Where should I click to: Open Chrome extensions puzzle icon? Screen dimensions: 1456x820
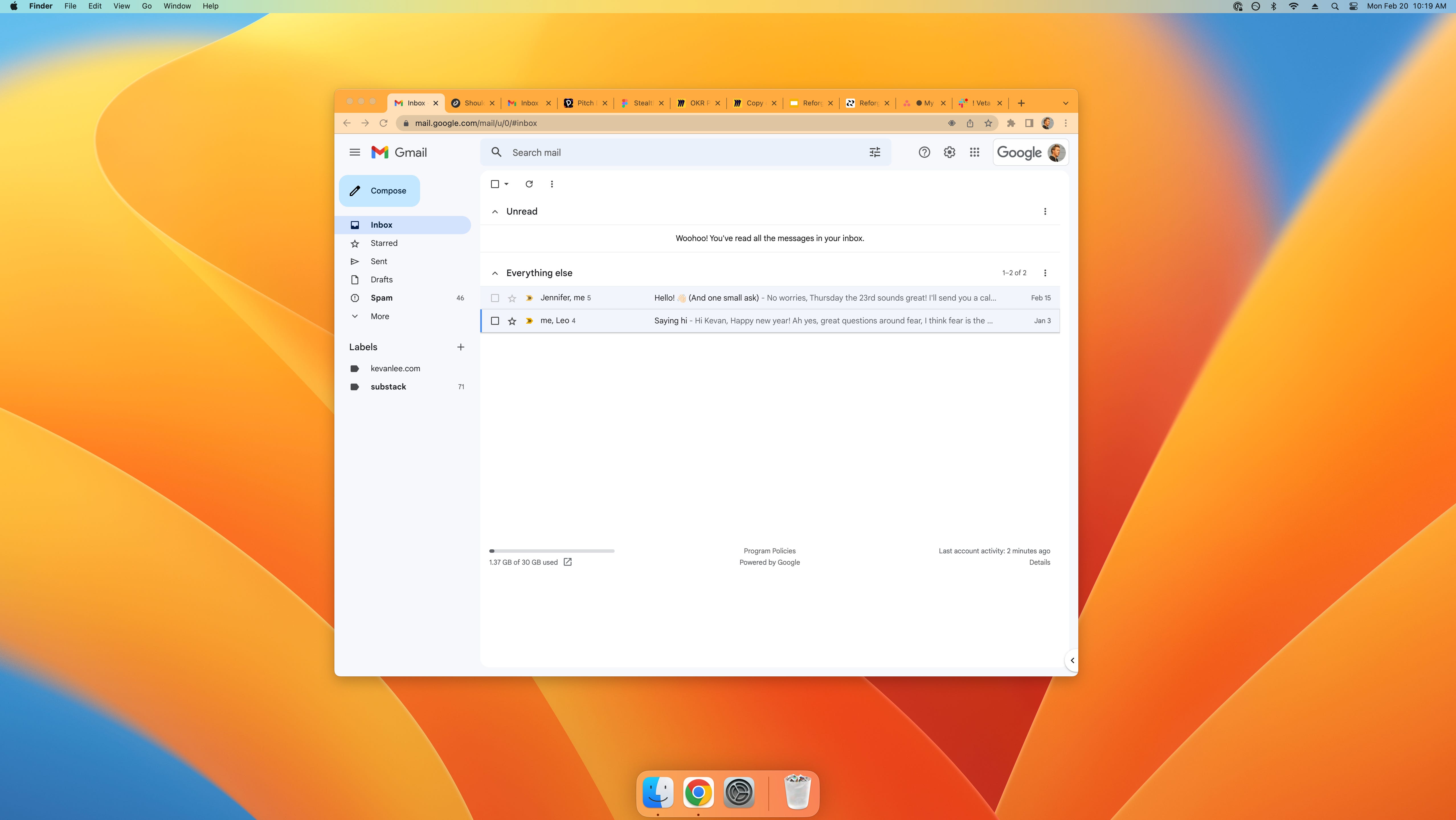[1011, 123]
